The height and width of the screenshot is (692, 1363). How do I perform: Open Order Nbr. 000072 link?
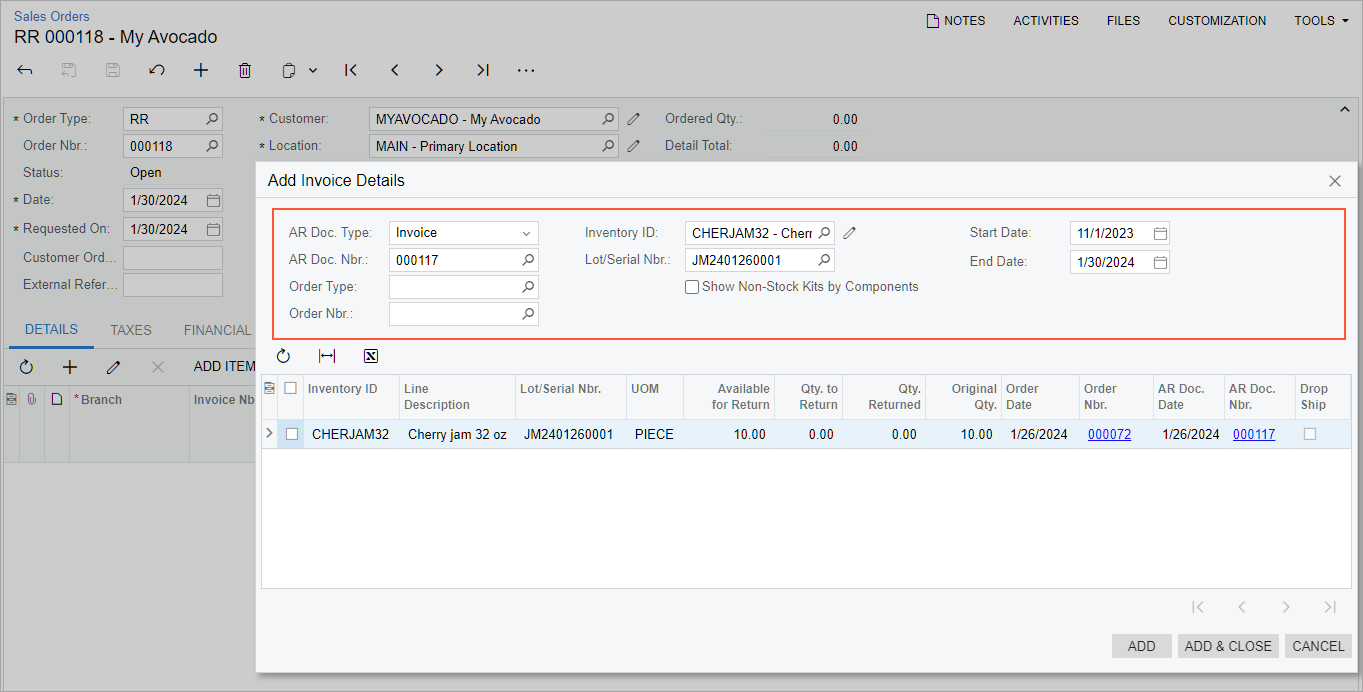point(1110,434)
